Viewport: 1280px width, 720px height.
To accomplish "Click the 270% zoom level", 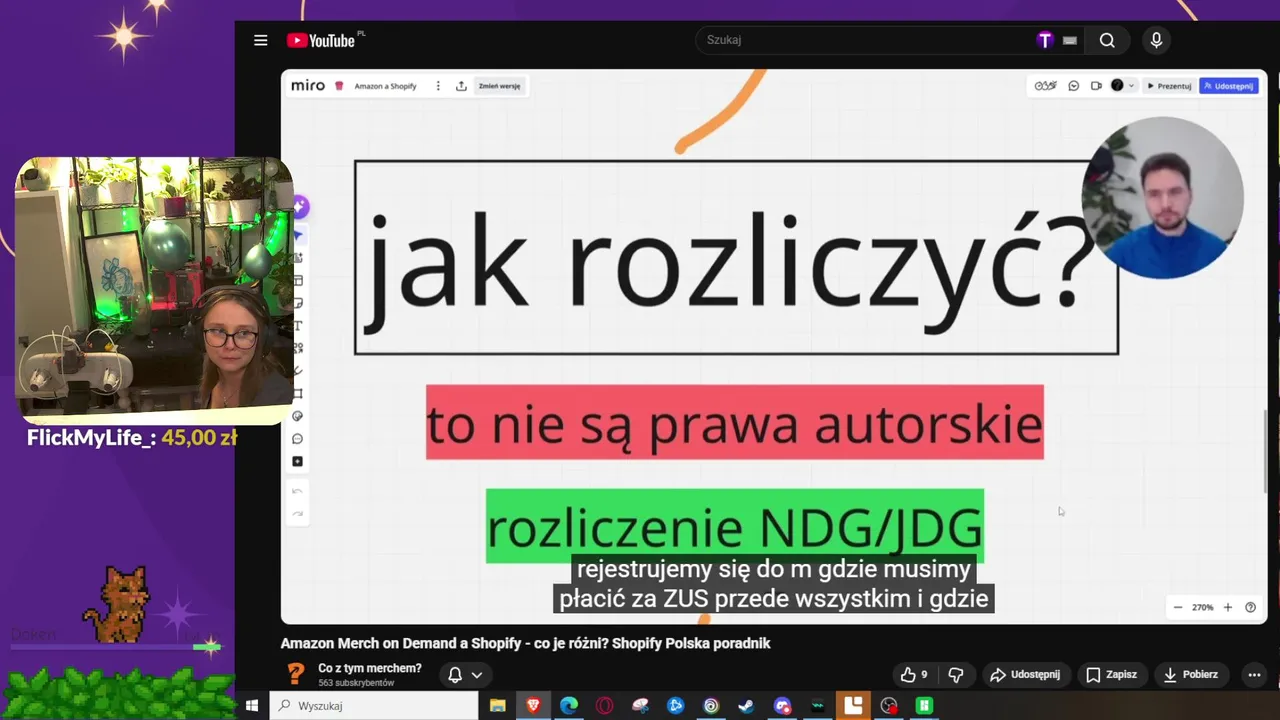I will tap(1202, 607).
